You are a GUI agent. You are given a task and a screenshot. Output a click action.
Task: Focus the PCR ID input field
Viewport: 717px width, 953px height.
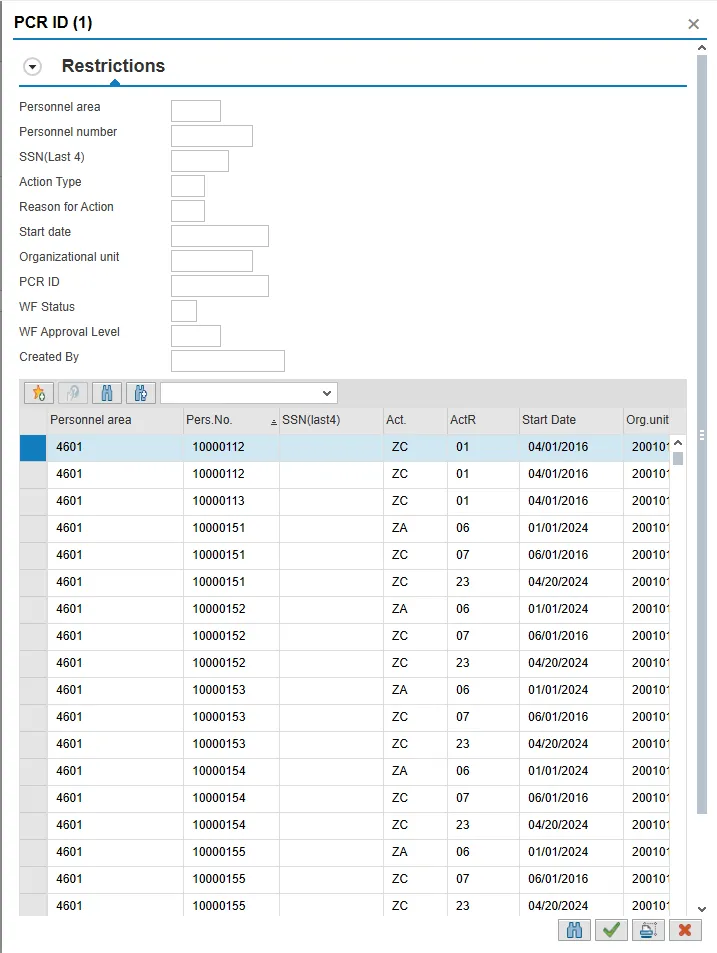pos(220,286)
